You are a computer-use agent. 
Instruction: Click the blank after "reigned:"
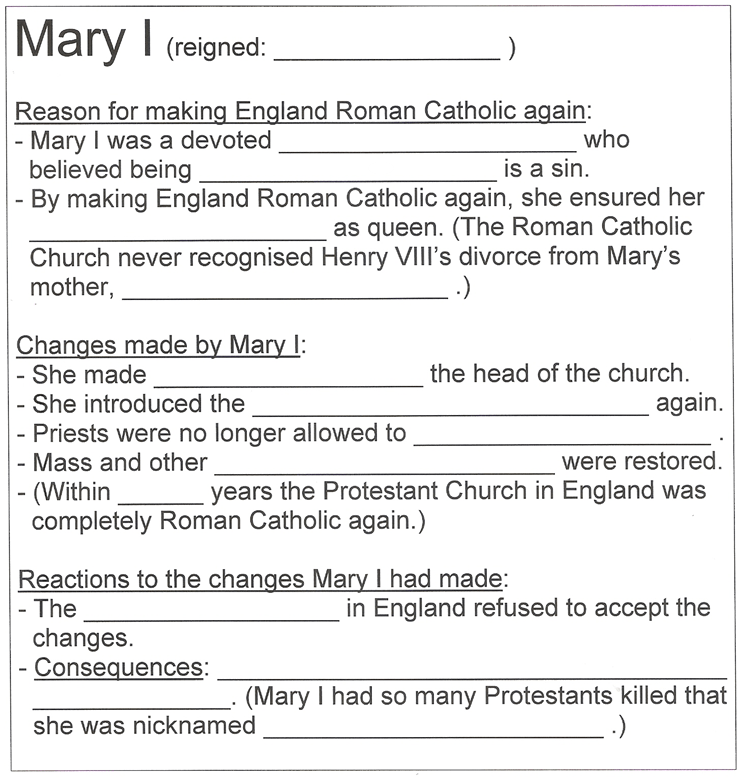point(386,55)
